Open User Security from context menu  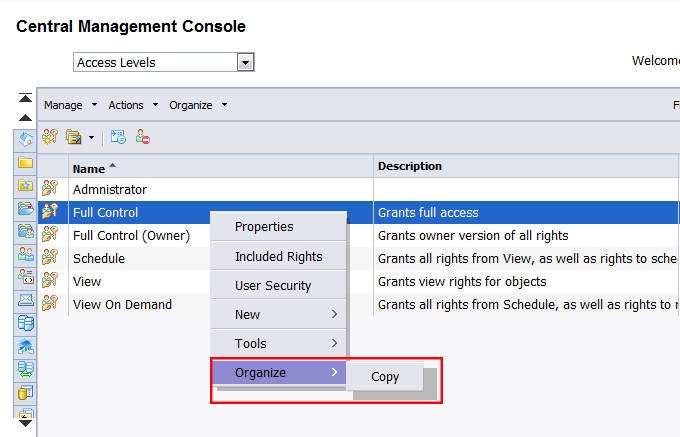pos(273,286)
